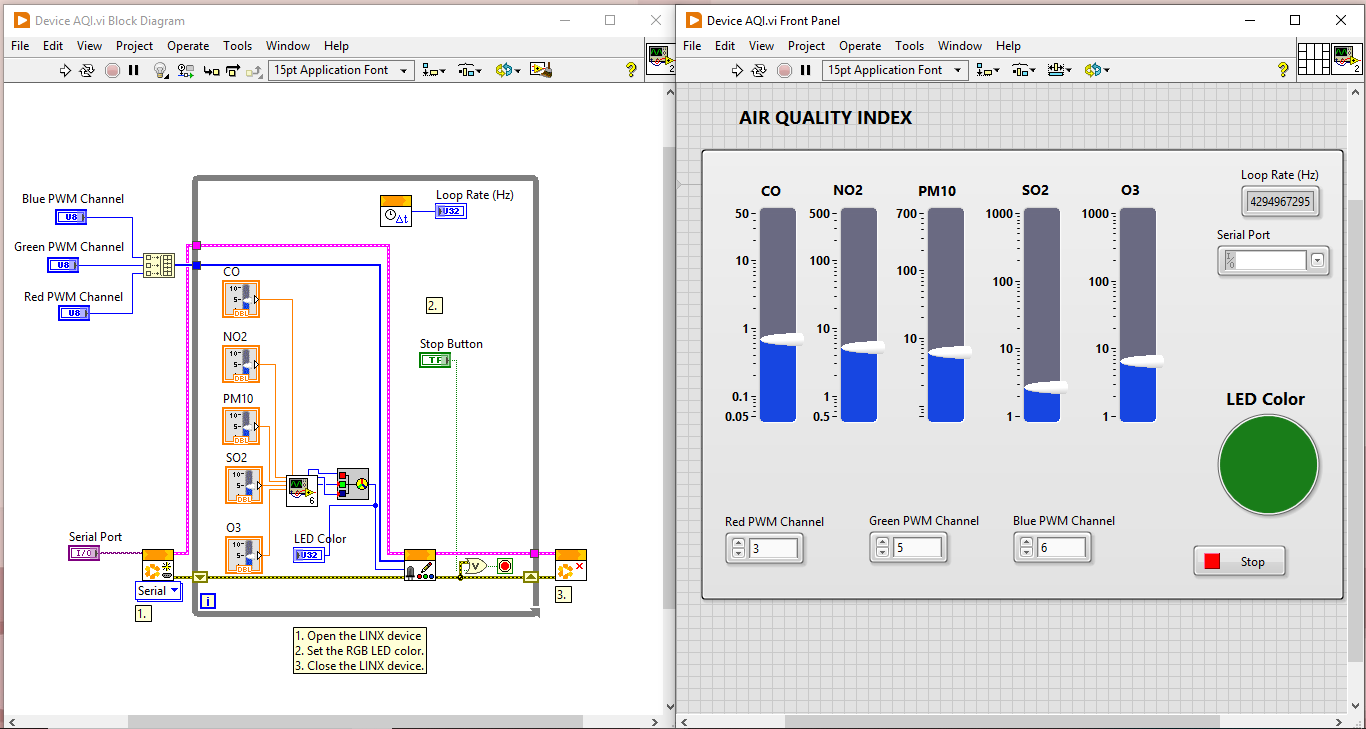Open Reorder dropdown in Block Diagram toolbar

click(506, 70)
